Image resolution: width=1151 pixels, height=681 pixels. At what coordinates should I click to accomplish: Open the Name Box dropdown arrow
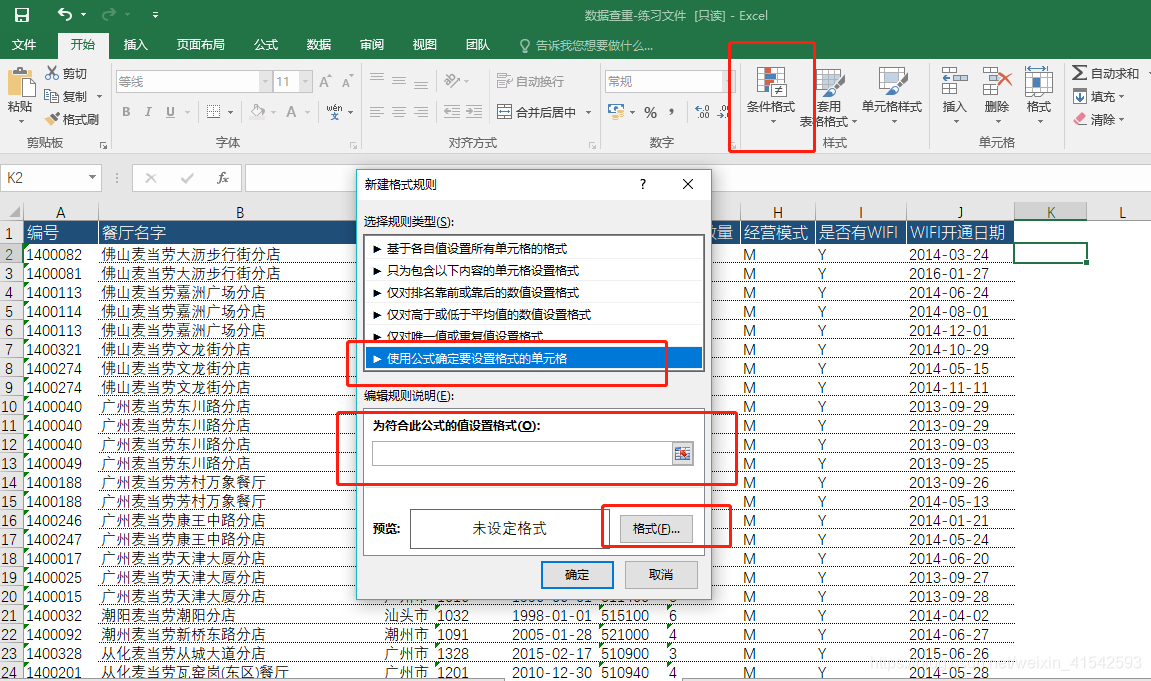tap(92, 178)
